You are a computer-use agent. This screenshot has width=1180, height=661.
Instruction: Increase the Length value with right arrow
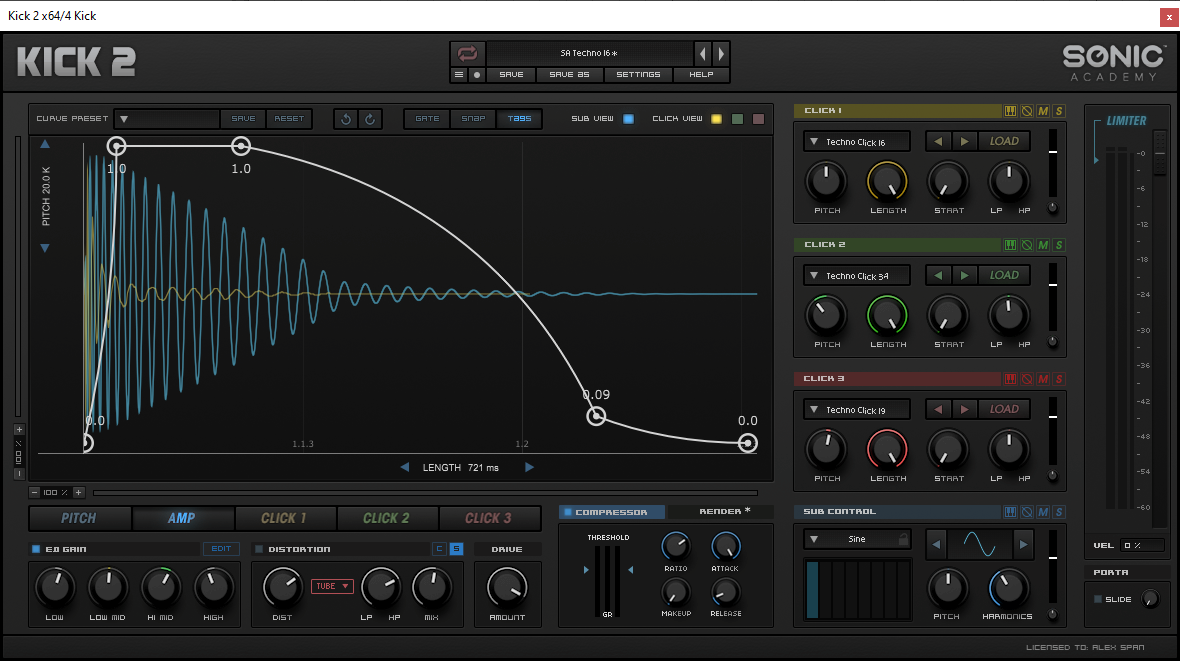[529, 468]
